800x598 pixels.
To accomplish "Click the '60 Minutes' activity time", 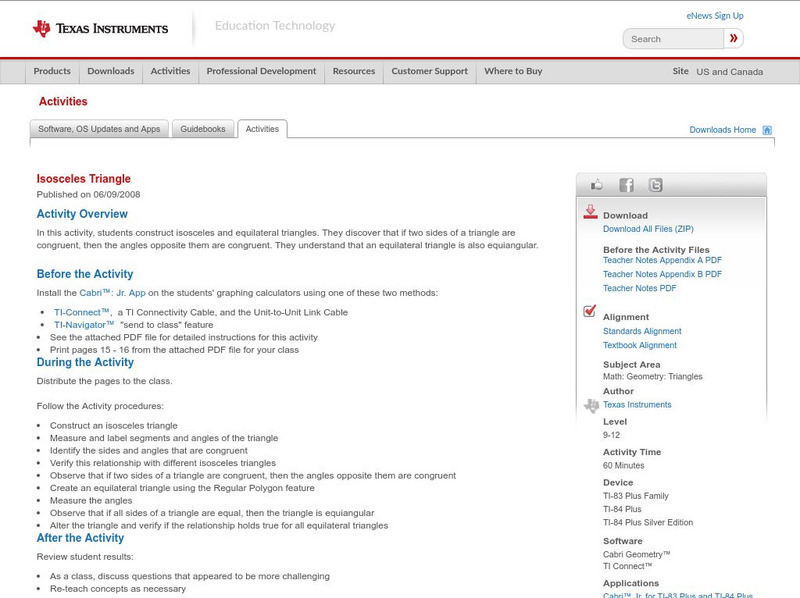I will [623, 465].
